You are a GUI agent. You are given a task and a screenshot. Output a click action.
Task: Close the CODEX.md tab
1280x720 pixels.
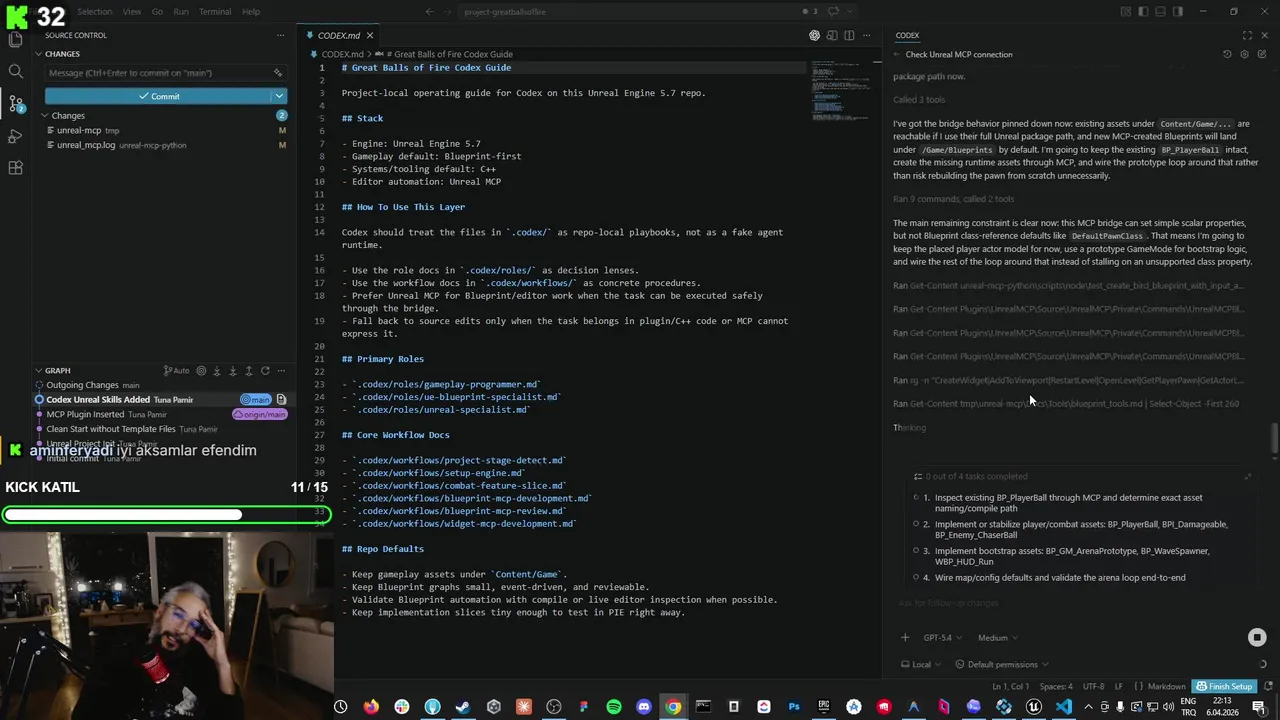[x=369, y=35]
